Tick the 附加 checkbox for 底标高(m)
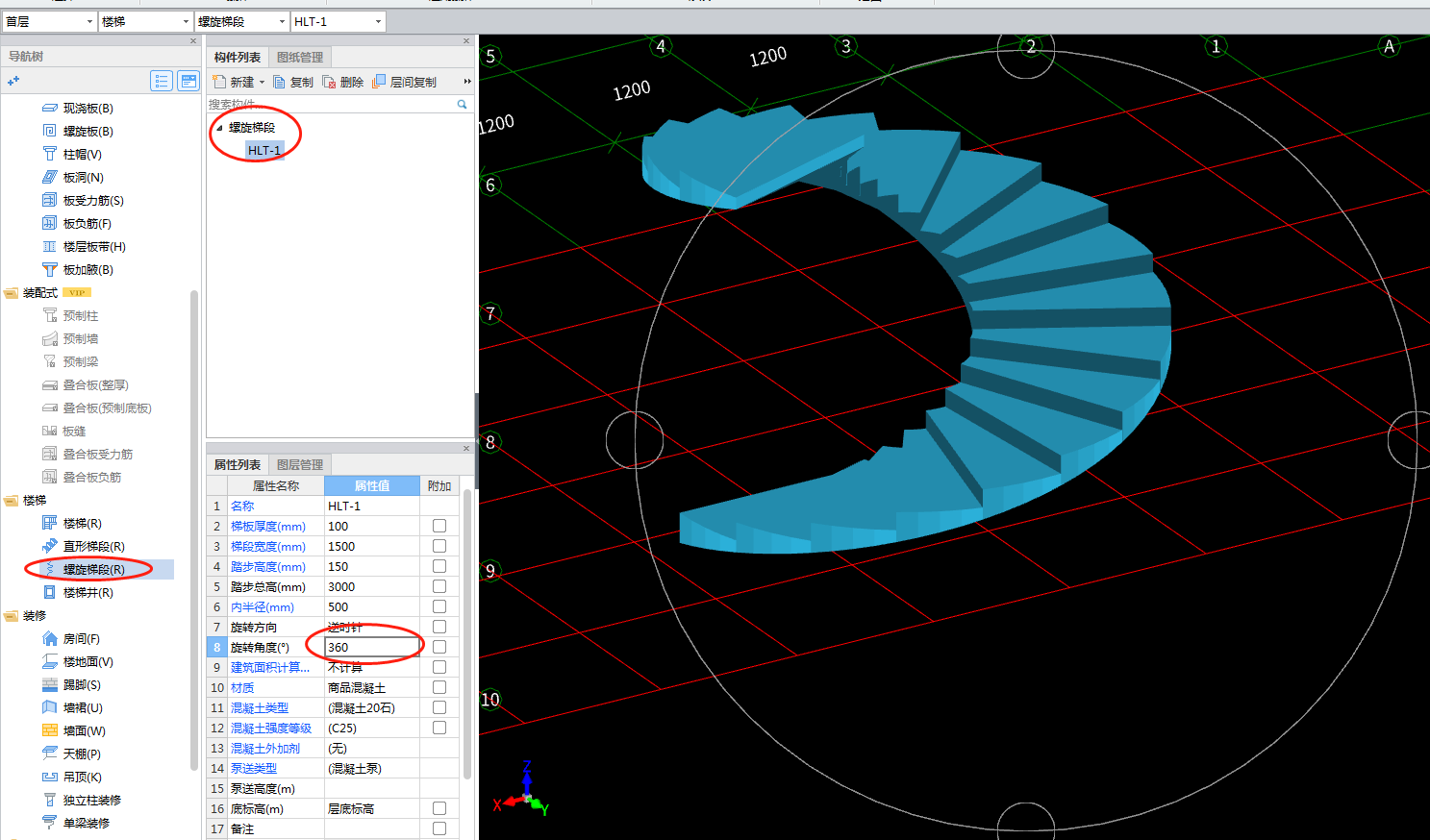The height and width of the screenshot is (840, 1430). point(439,809)
